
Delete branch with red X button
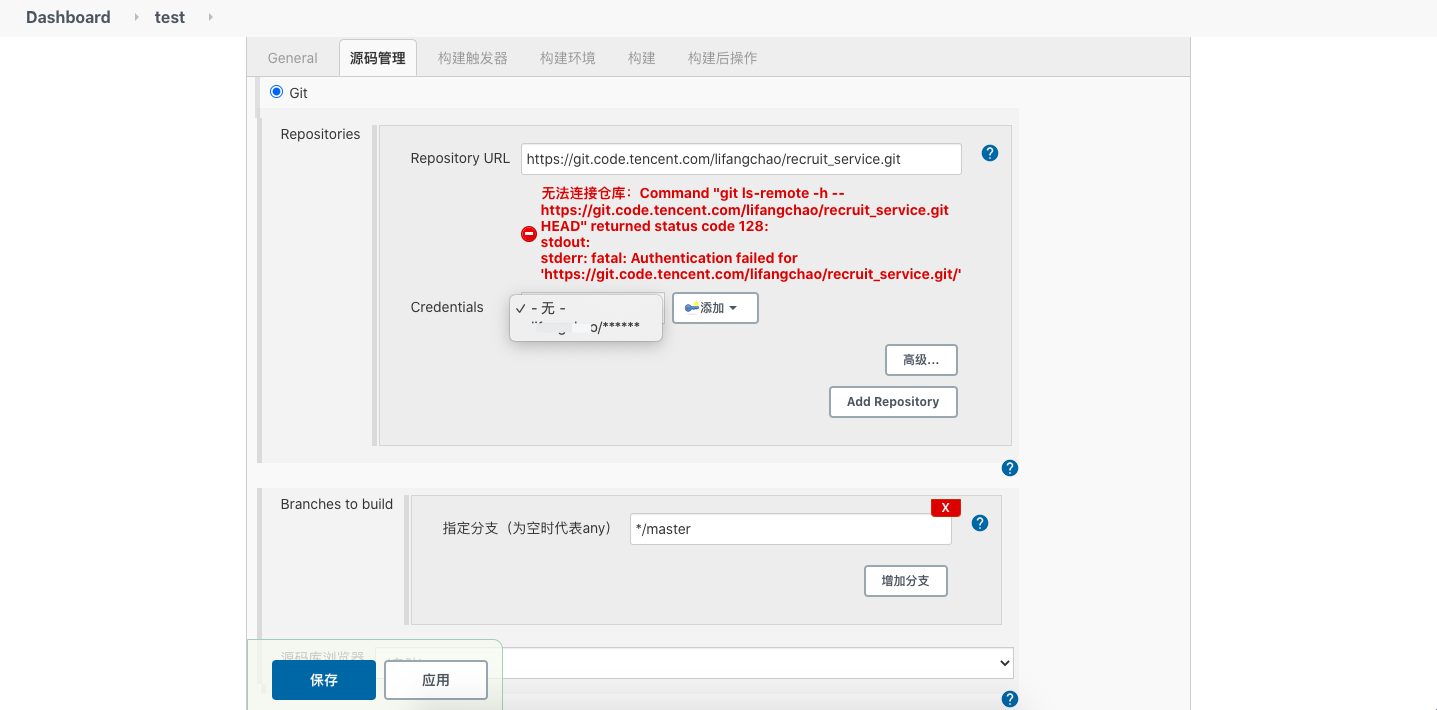(946, 508)
